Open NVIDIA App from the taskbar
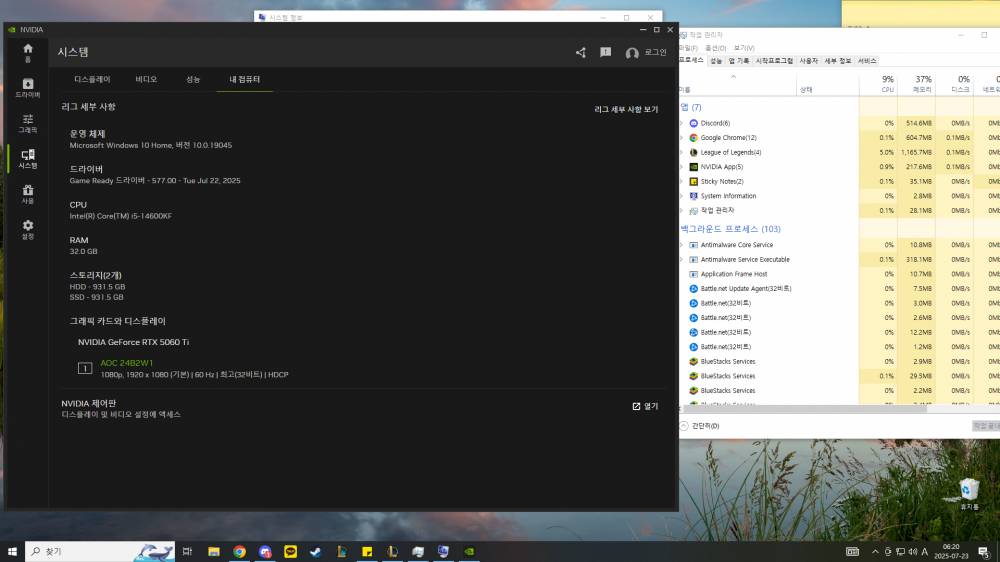 (469, 552)
